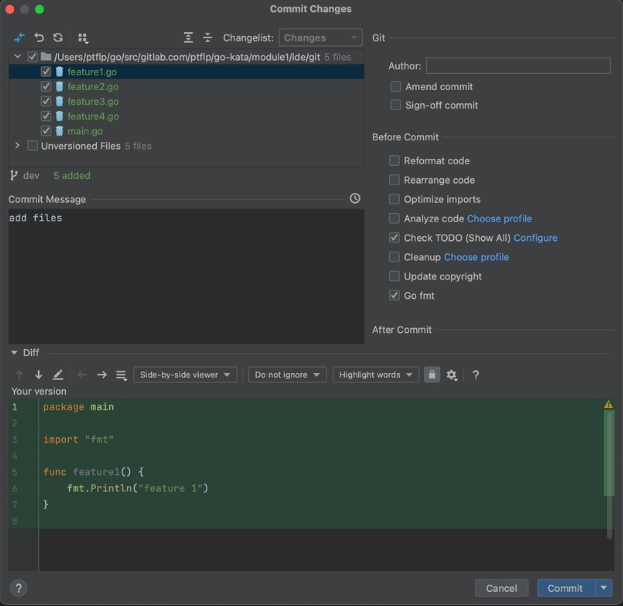Click the Show Diff icon in changes toolbar

(x=20, y=38)
